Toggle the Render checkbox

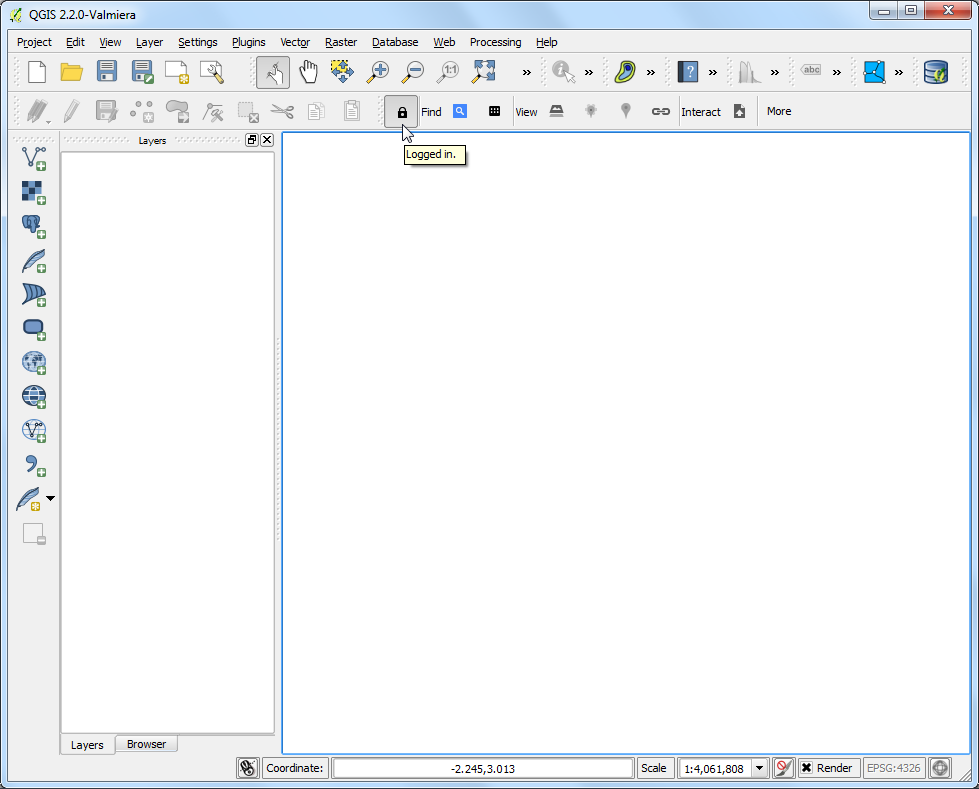click(x=806, y=768)
